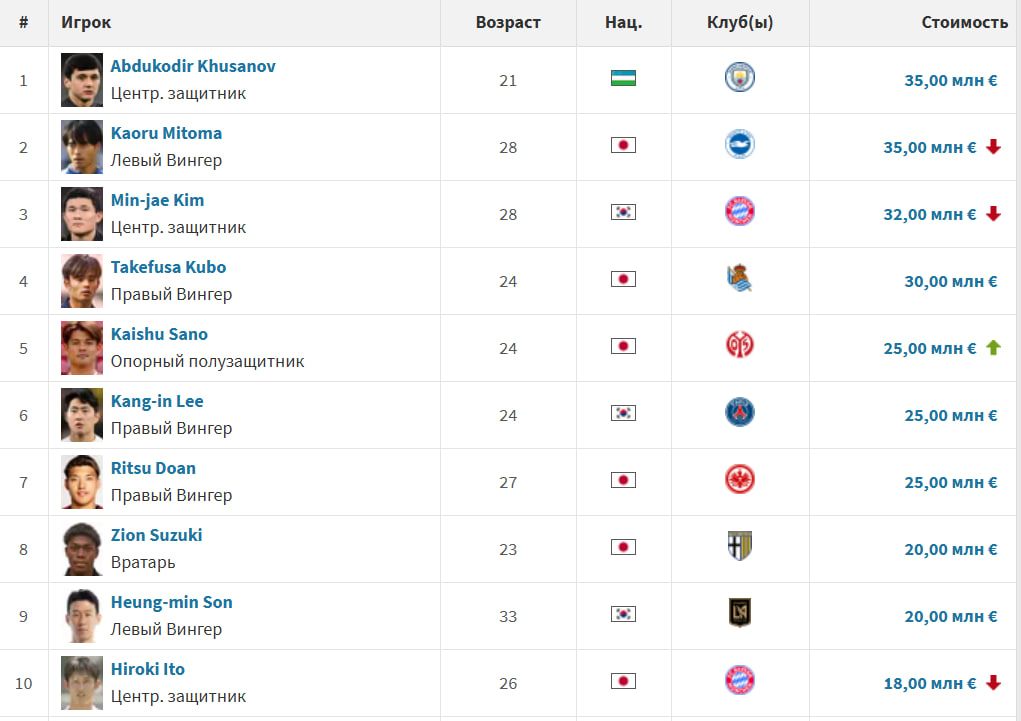Click Kang-in Lee's 25,00 млн € value
The width and height of the screenshot is (1021, 721).
950,416
